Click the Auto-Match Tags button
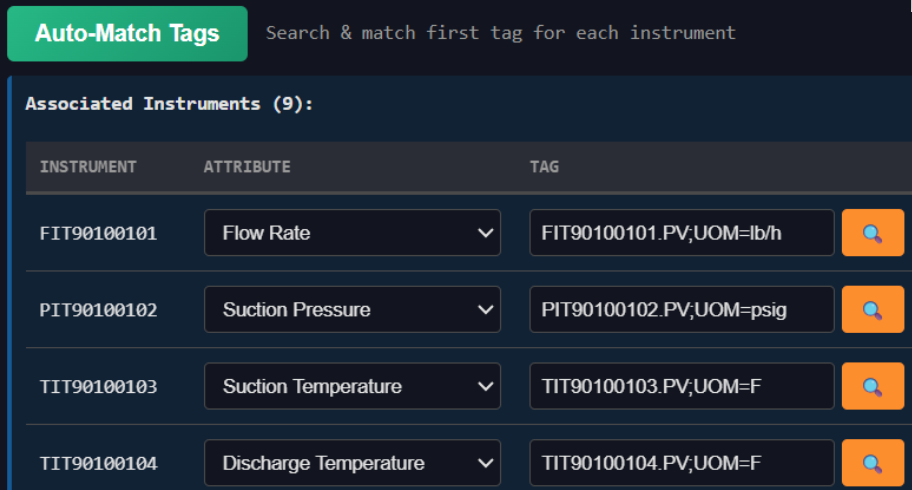The image size is (912, 490). [x=127, y=34]
